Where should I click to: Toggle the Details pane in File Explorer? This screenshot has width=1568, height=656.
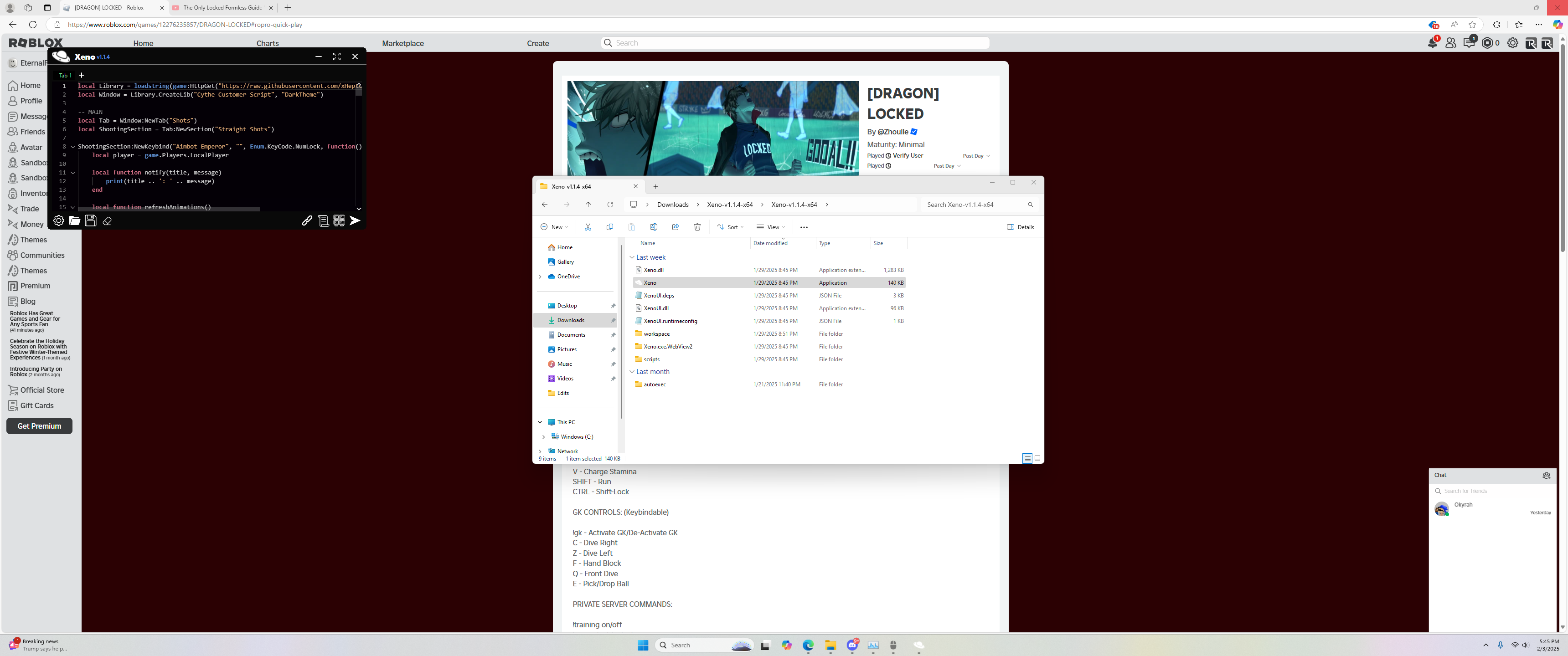click(x=1021, y=227)
